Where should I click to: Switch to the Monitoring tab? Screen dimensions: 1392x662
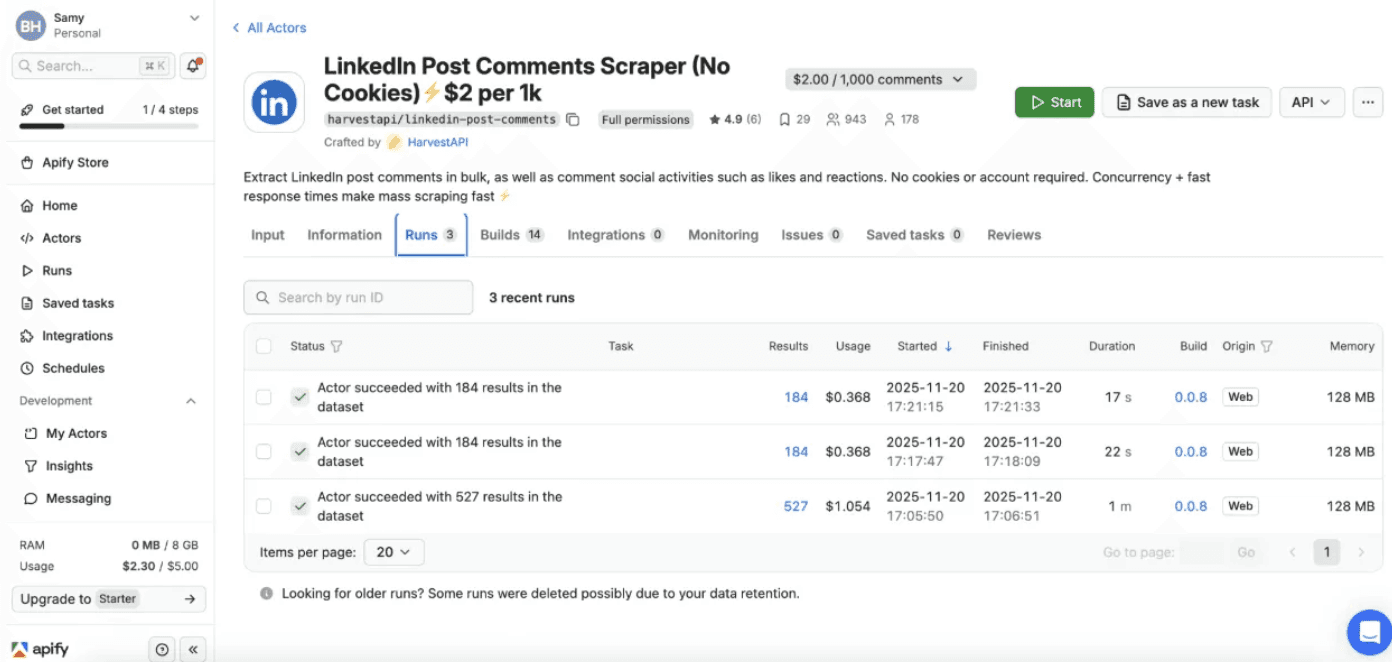click(723, 235)
